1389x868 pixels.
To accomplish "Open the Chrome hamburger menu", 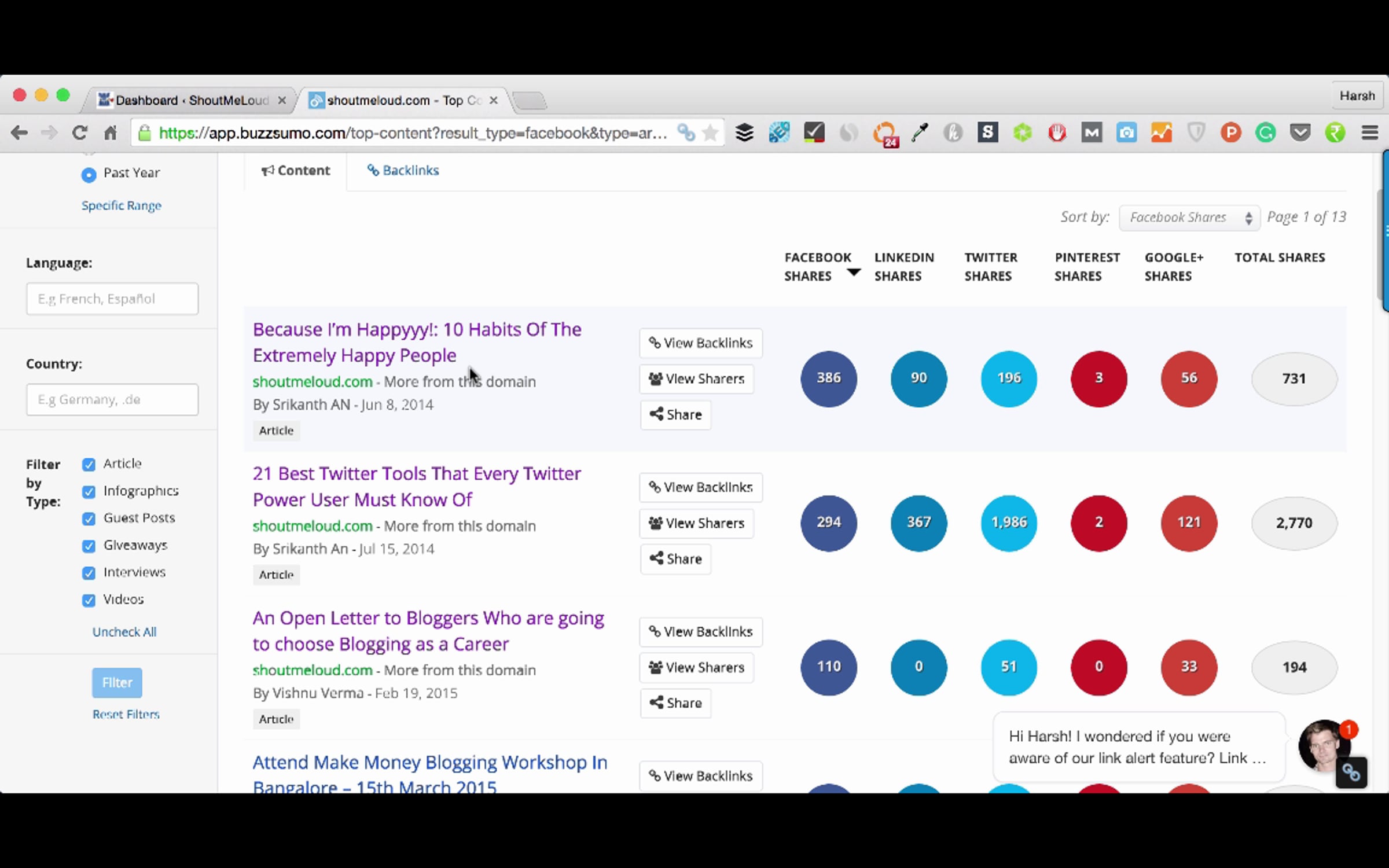I will click(x=1369, y=133).
